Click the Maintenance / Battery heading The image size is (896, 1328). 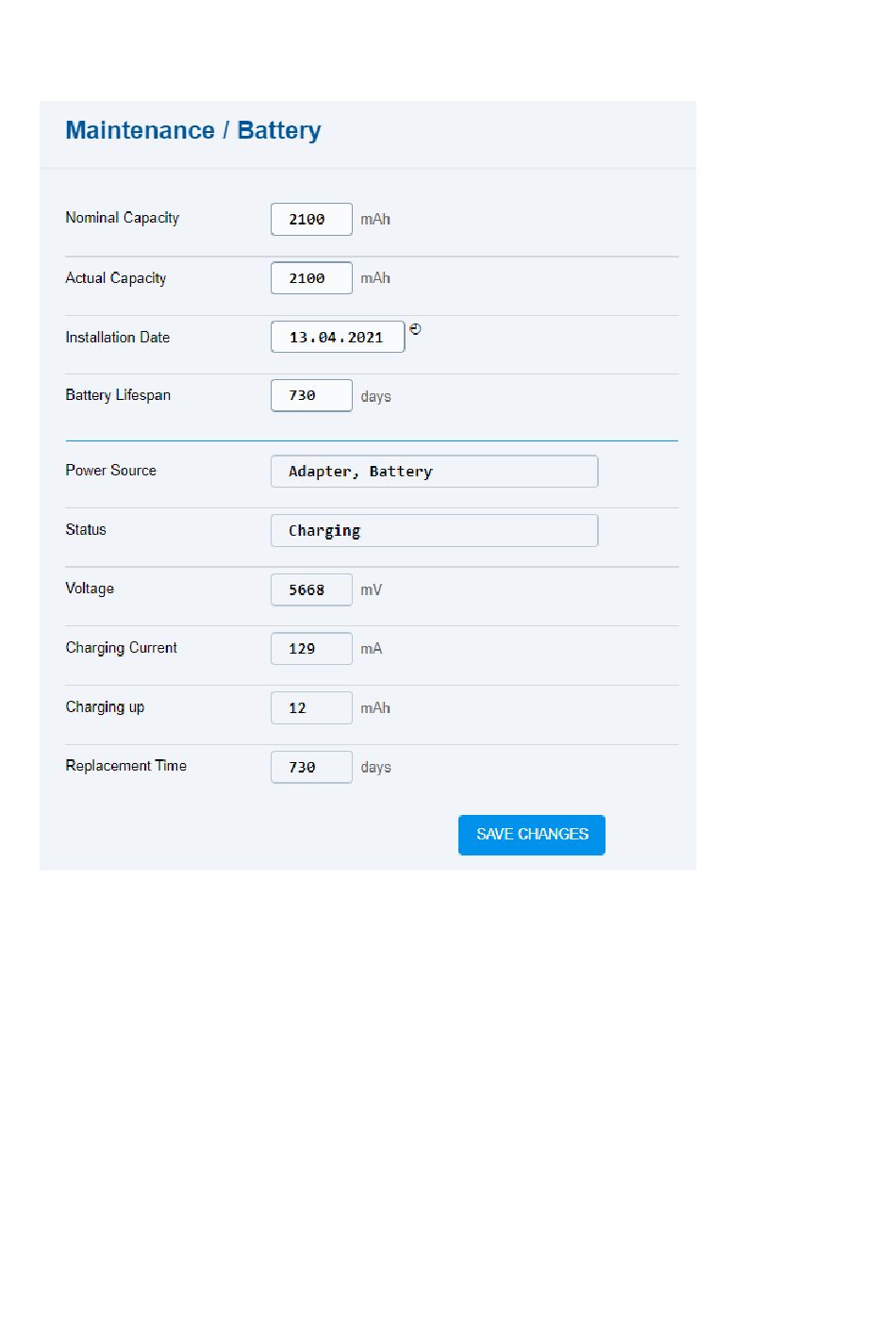(x=193, y=130)
